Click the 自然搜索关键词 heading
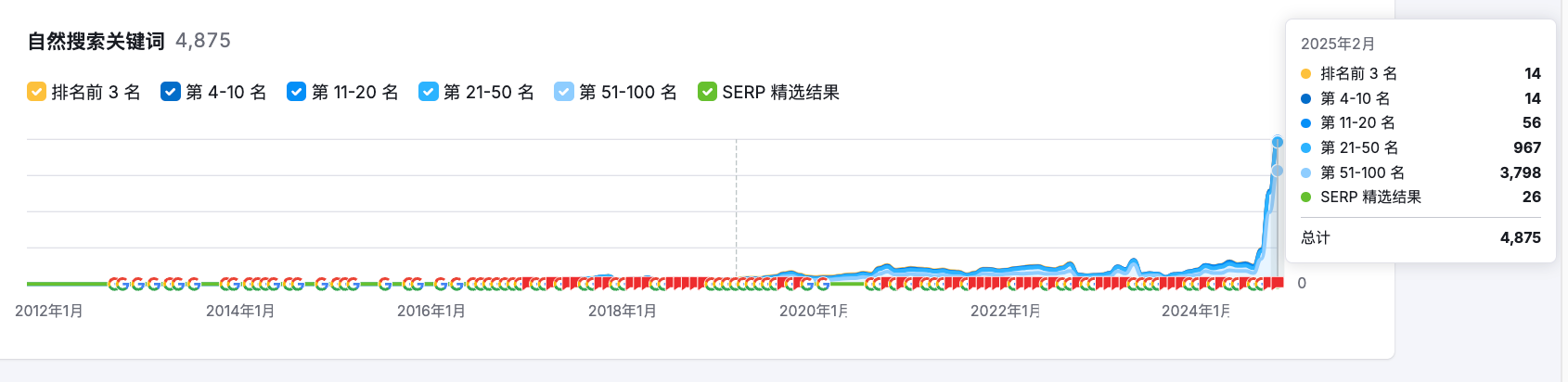The height and width of the screenshot is (382, 1568). [x=96, y=41]
